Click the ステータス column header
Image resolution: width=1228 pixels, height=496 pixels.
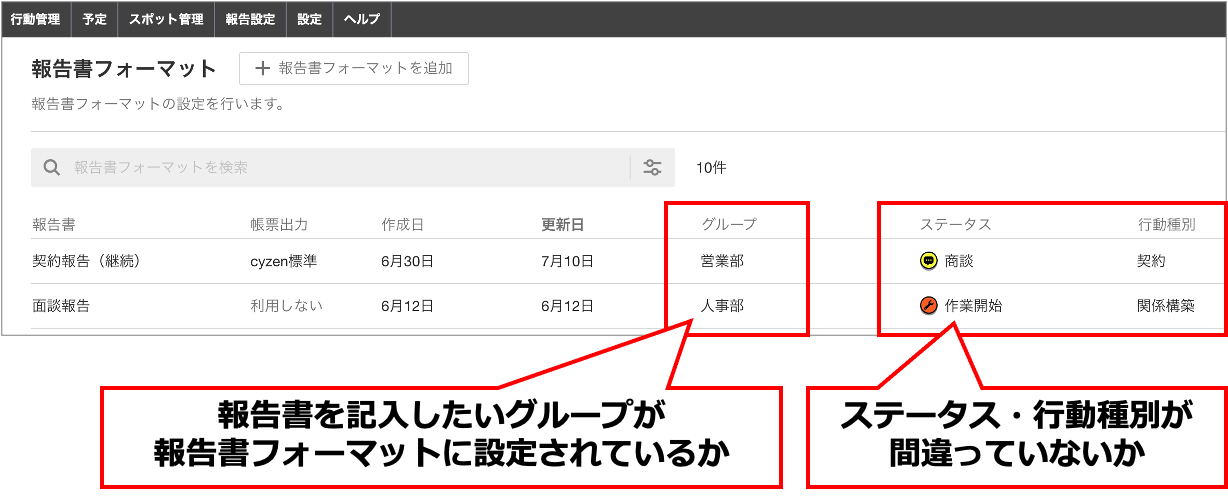pyautogui.click(x=955, y=224)
